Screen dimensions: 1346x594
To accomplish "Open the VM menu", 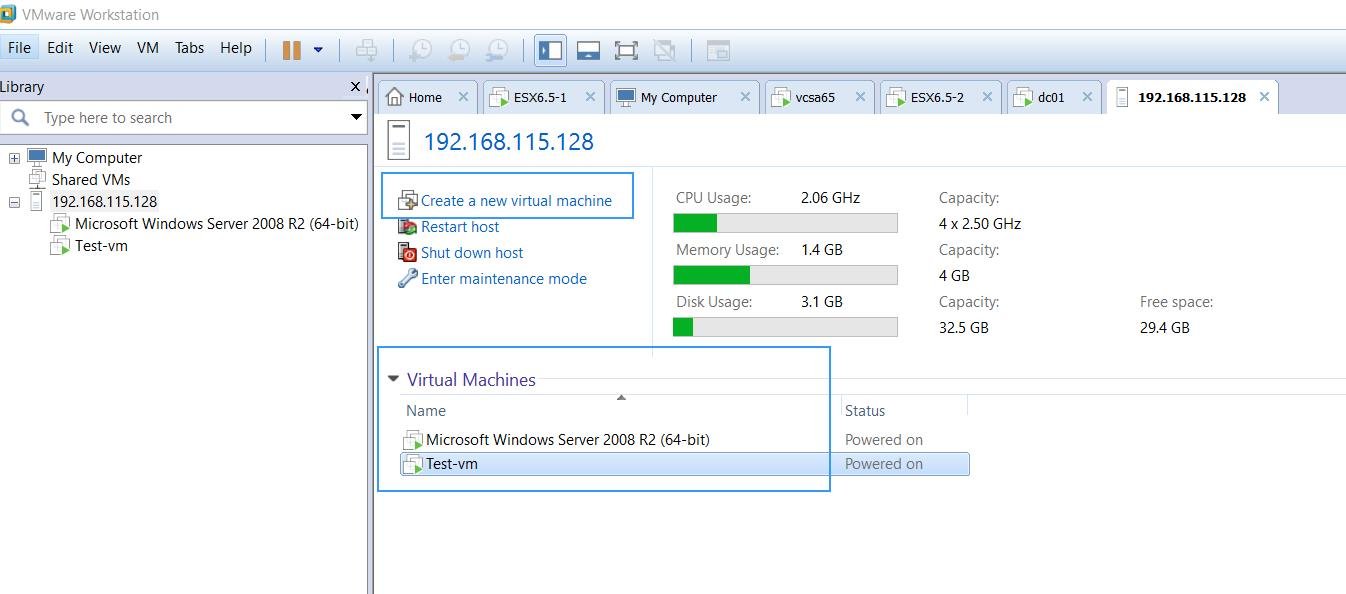I will pyautogui.click(x=148, y=47).
